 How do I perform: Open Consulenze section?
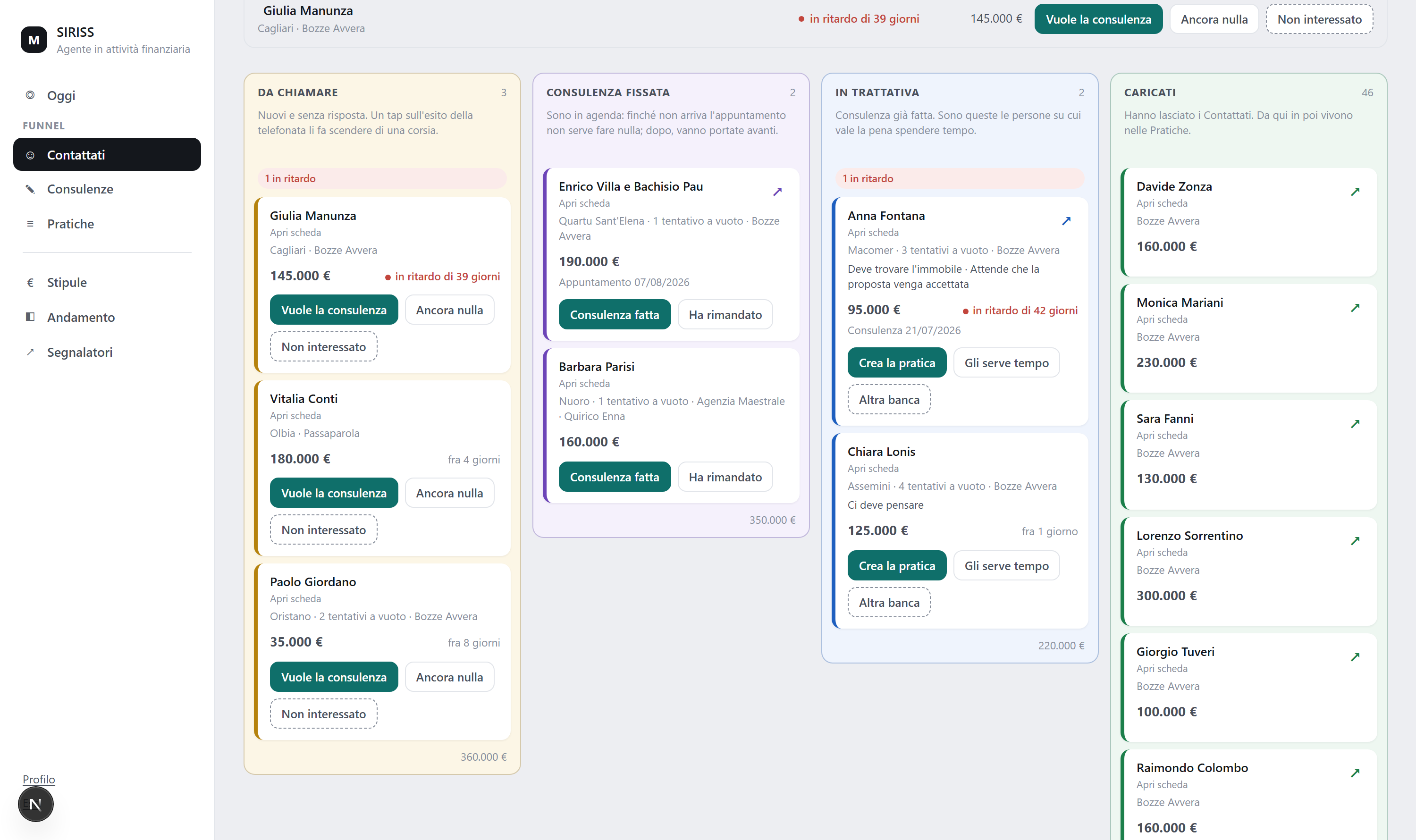click(107, 189)
